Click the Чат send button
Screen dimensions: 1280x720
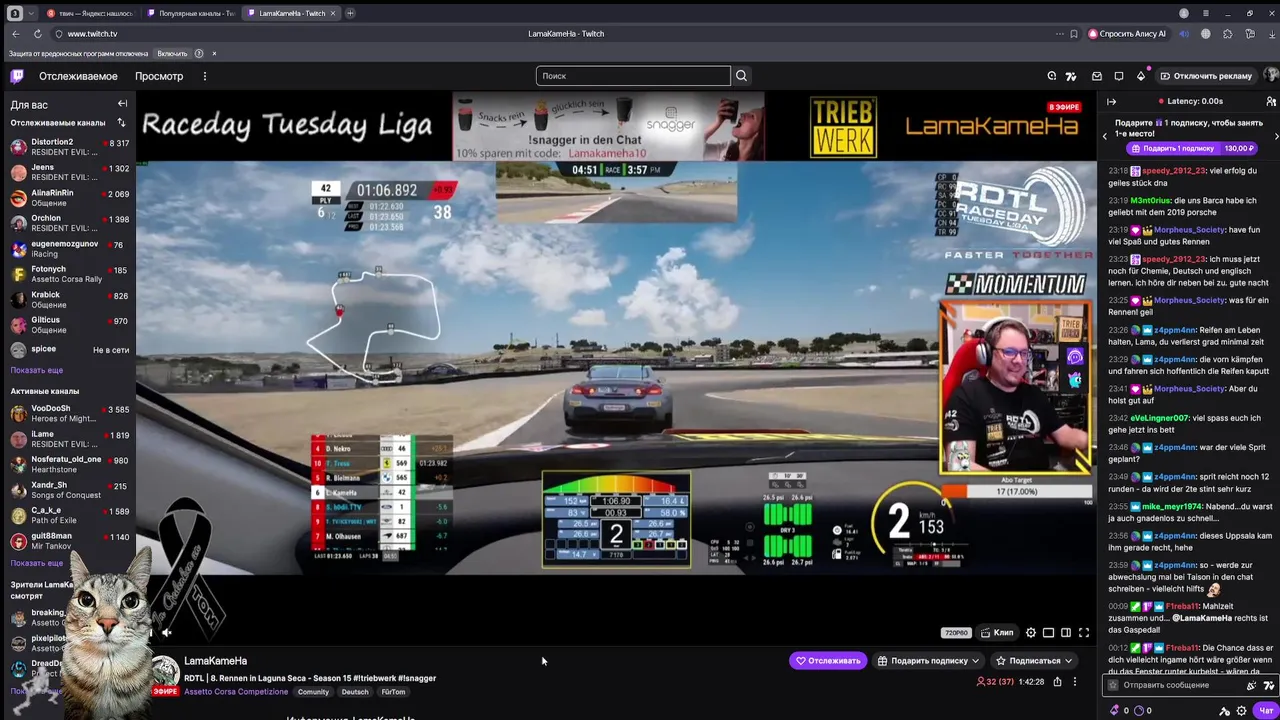pos(1266,711)
